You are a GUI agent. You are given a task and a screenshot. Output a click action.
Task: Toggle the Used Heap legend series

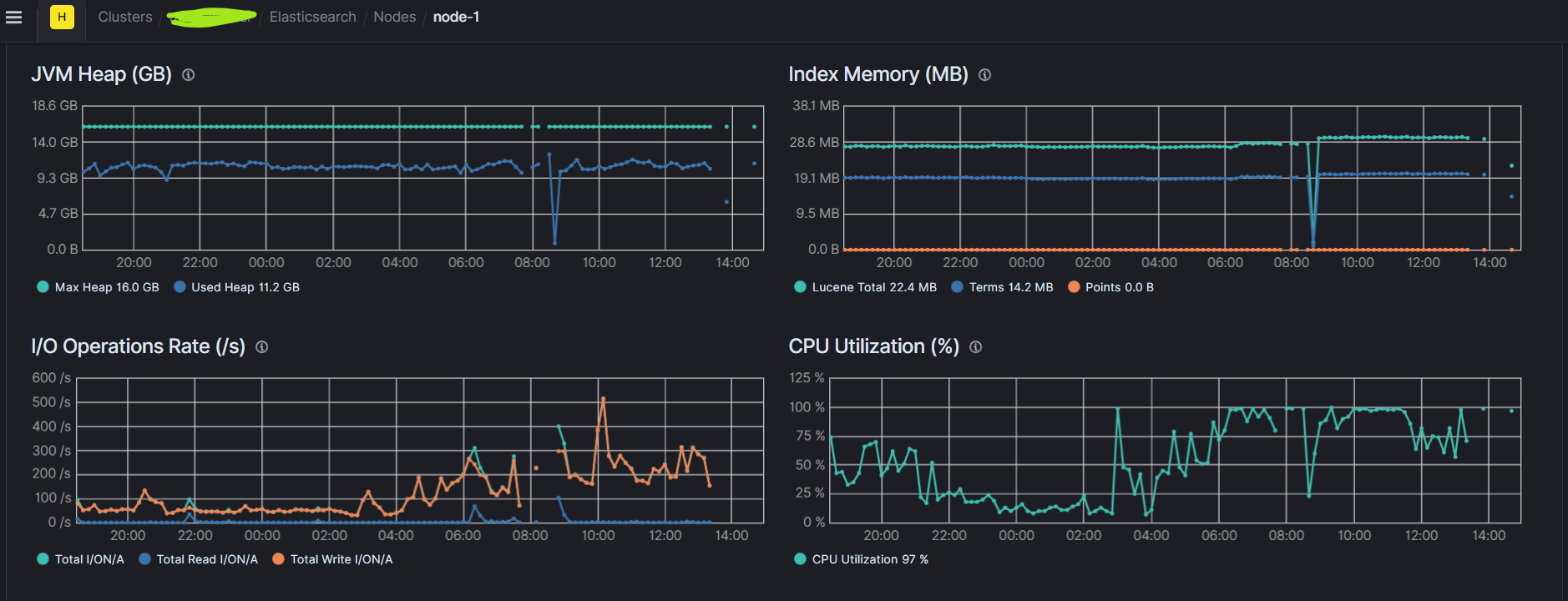(237, 287)
